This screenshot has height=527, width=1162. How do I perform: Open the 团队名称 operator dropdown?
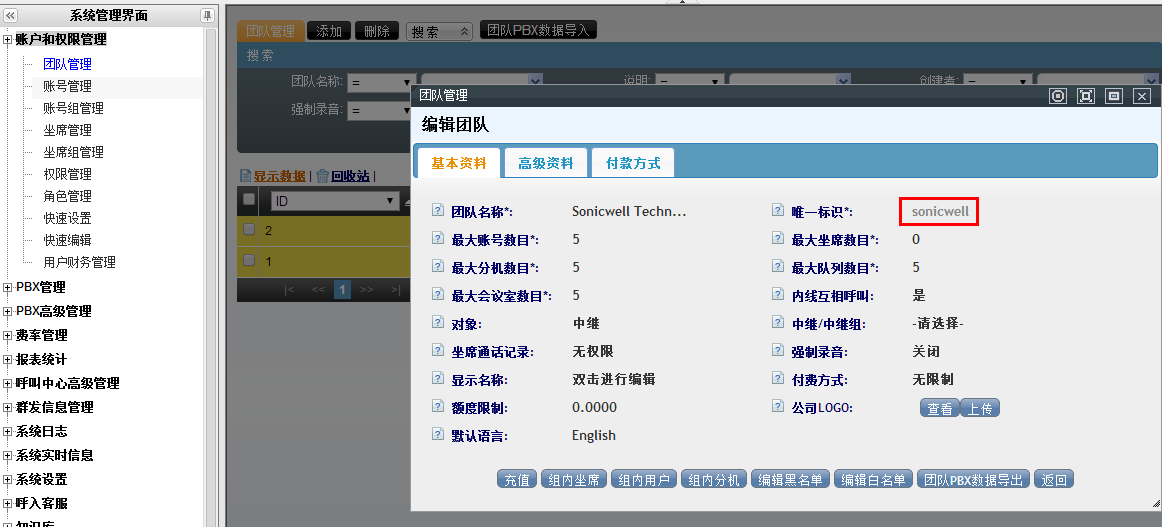pyautogui.click(x=407, y=82)
